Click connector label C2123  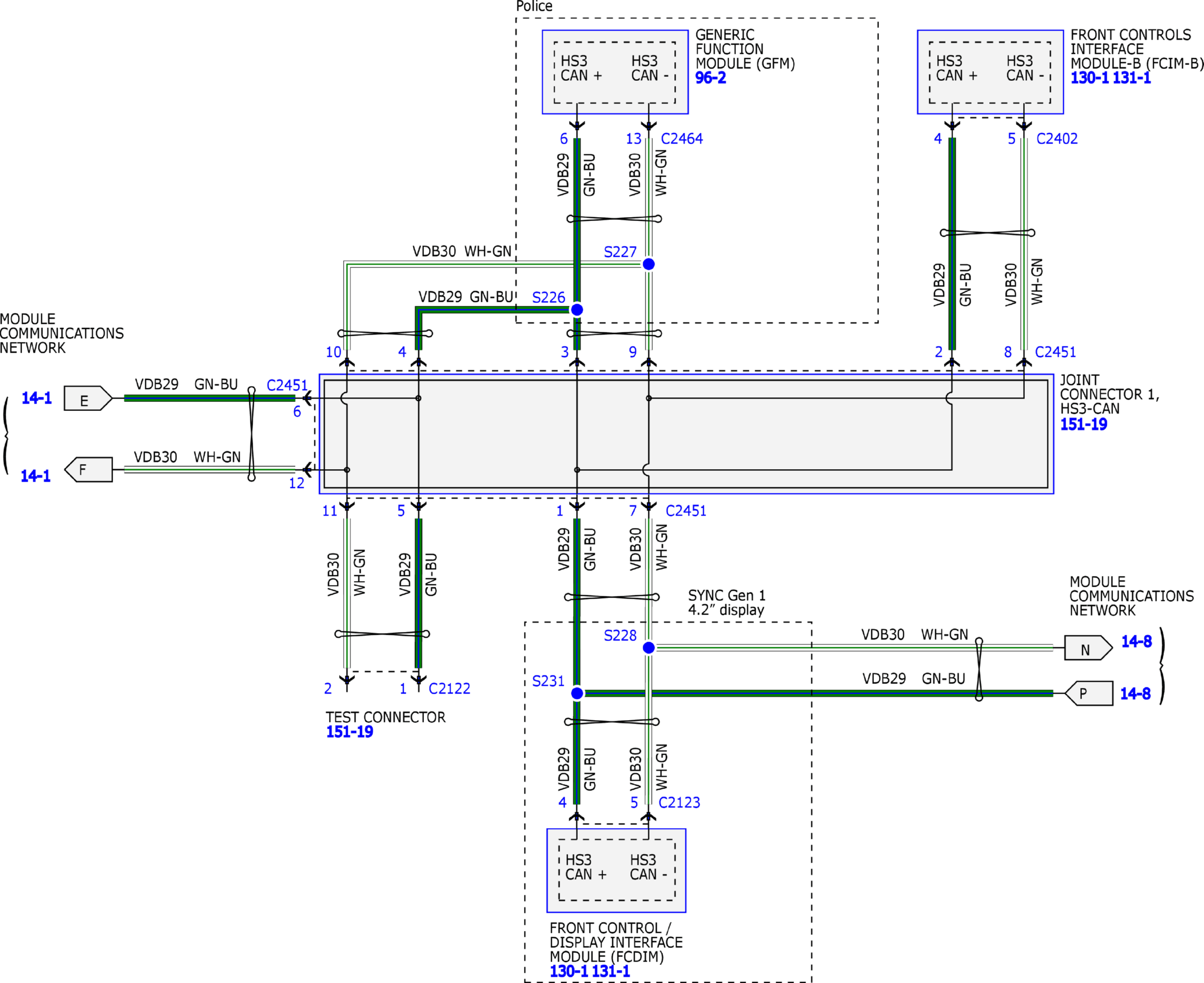[679, 802]
